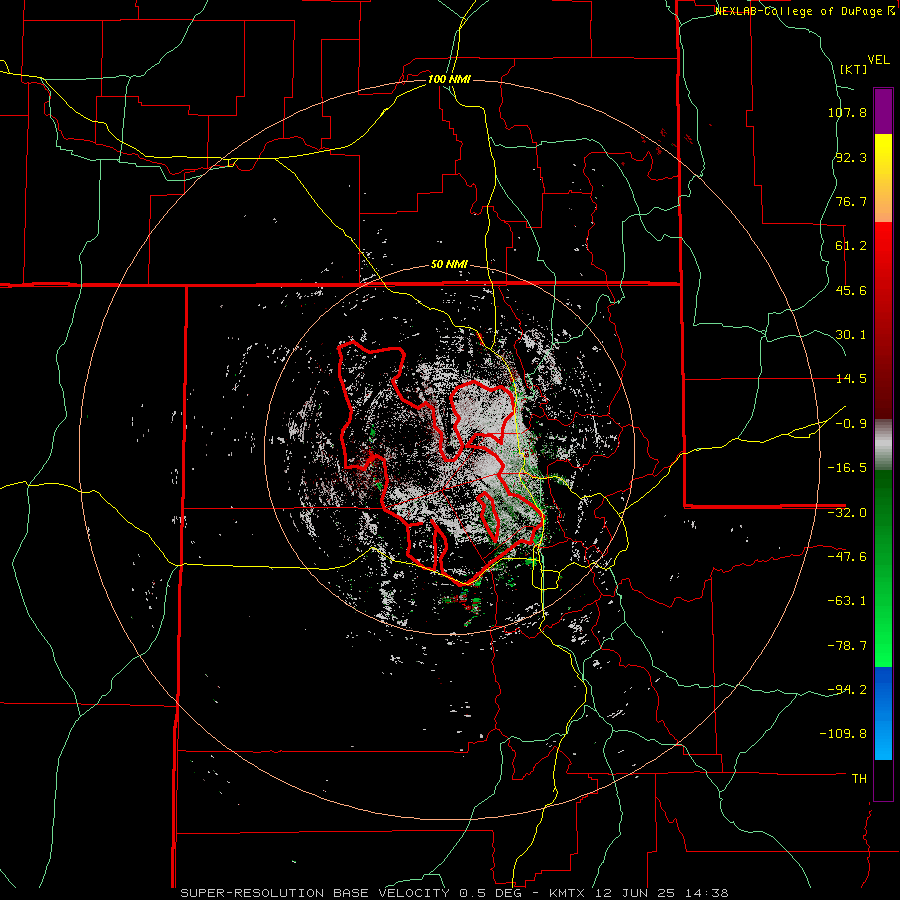
Task: Click the 100 NMI range ring label
Action: pyautogui.click(x=449, y=79)
